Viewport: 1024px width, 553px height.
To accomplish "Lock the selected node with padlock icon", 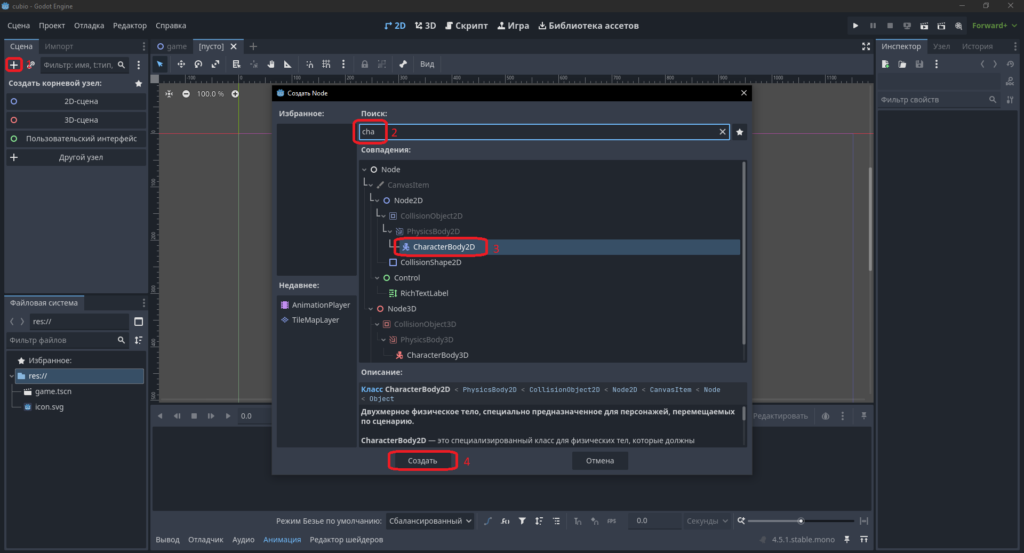I will (364, 64).
